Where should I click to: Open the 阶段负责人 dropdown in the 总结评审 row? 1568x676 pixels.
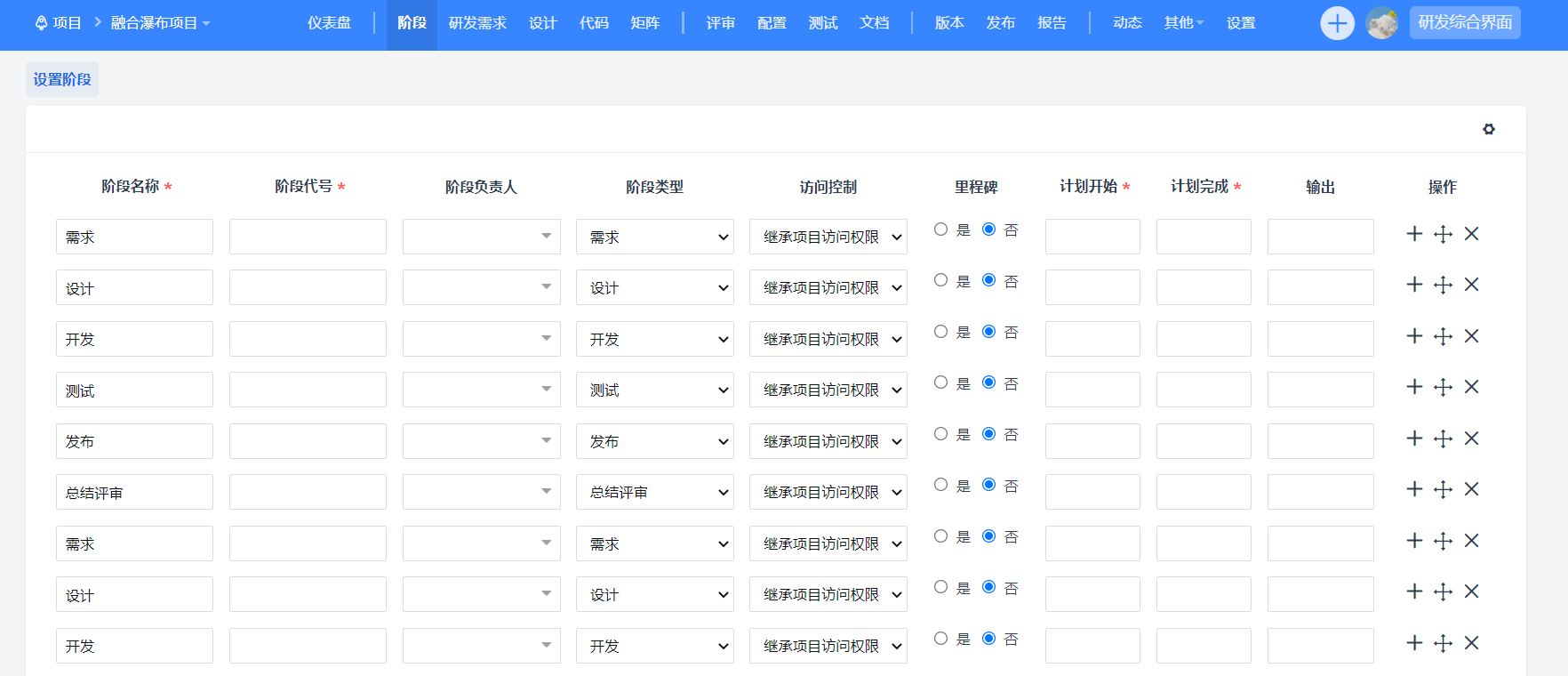[481, 492]
